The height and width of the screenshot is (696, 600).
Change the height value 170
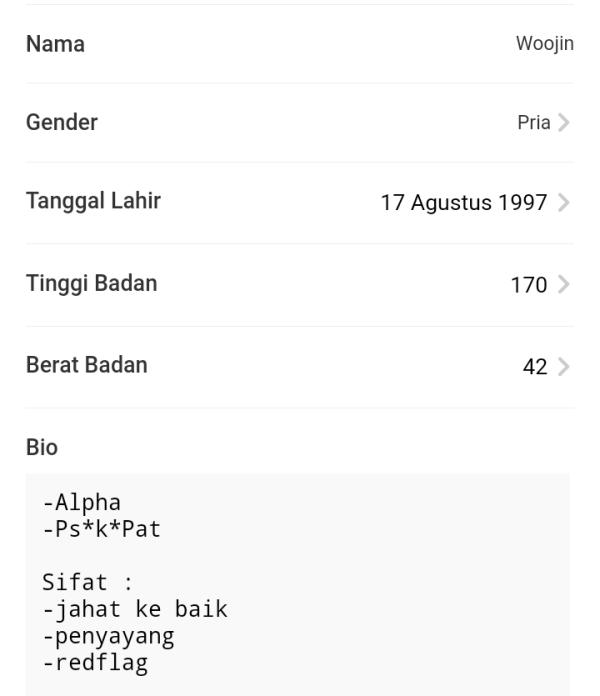(x=529, y=285)
